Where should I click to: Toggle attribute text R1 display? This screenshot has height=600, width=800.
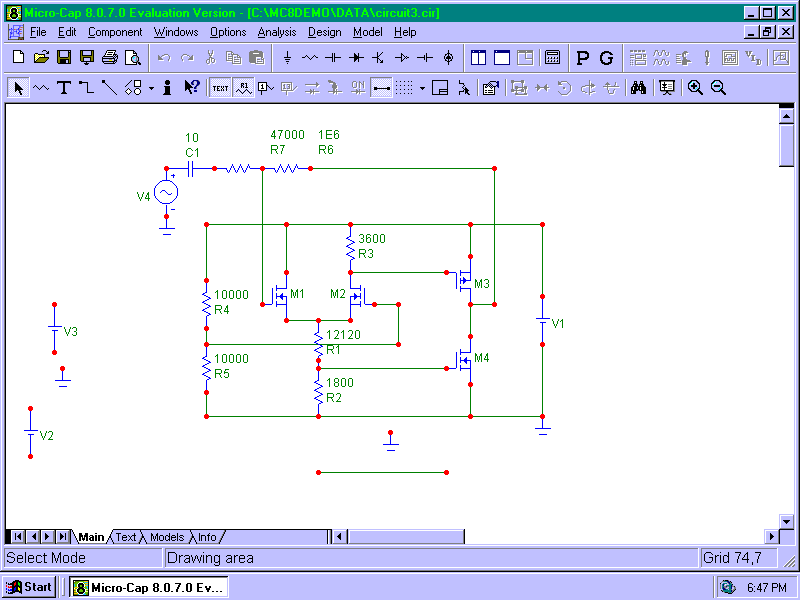(243, 88)
